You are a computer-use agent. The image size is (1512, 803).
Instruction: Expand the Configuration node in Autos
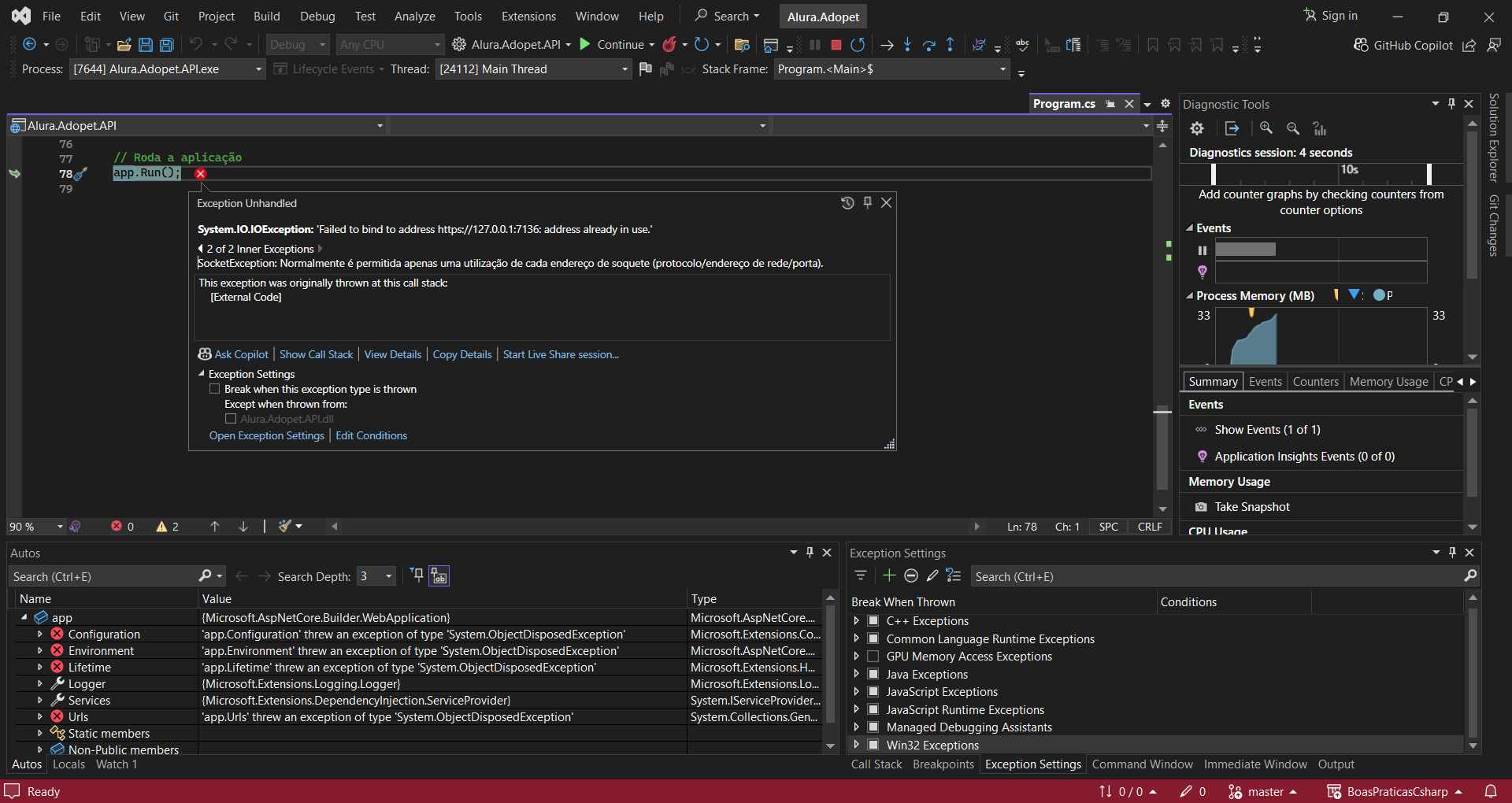(40, 634)
